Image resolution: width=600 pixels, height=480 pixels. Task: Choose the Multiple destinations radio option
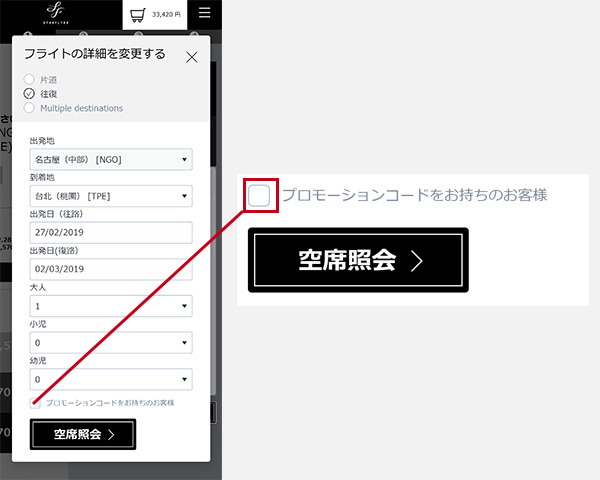[x=30, y=108]
